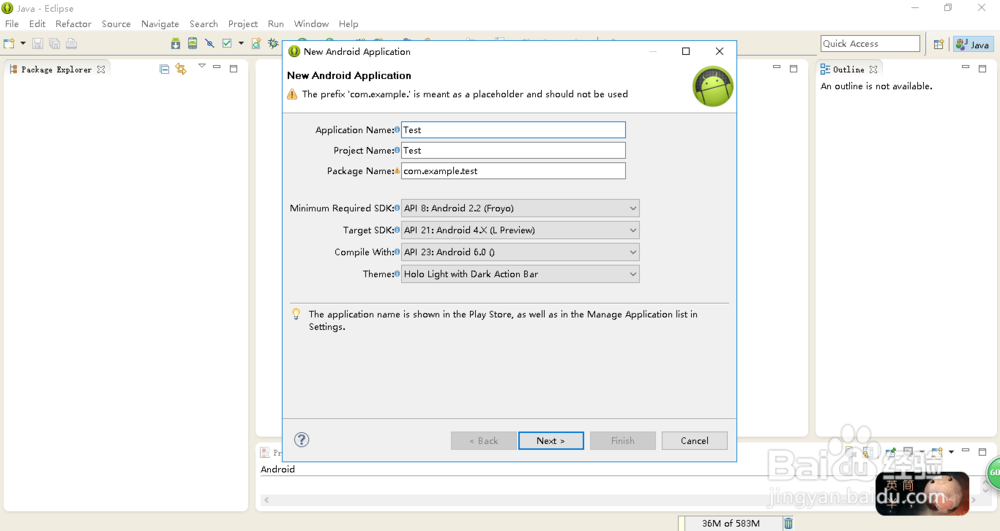
Task: Close the Package Explorer tab
Action: click(x=101, y=69)
